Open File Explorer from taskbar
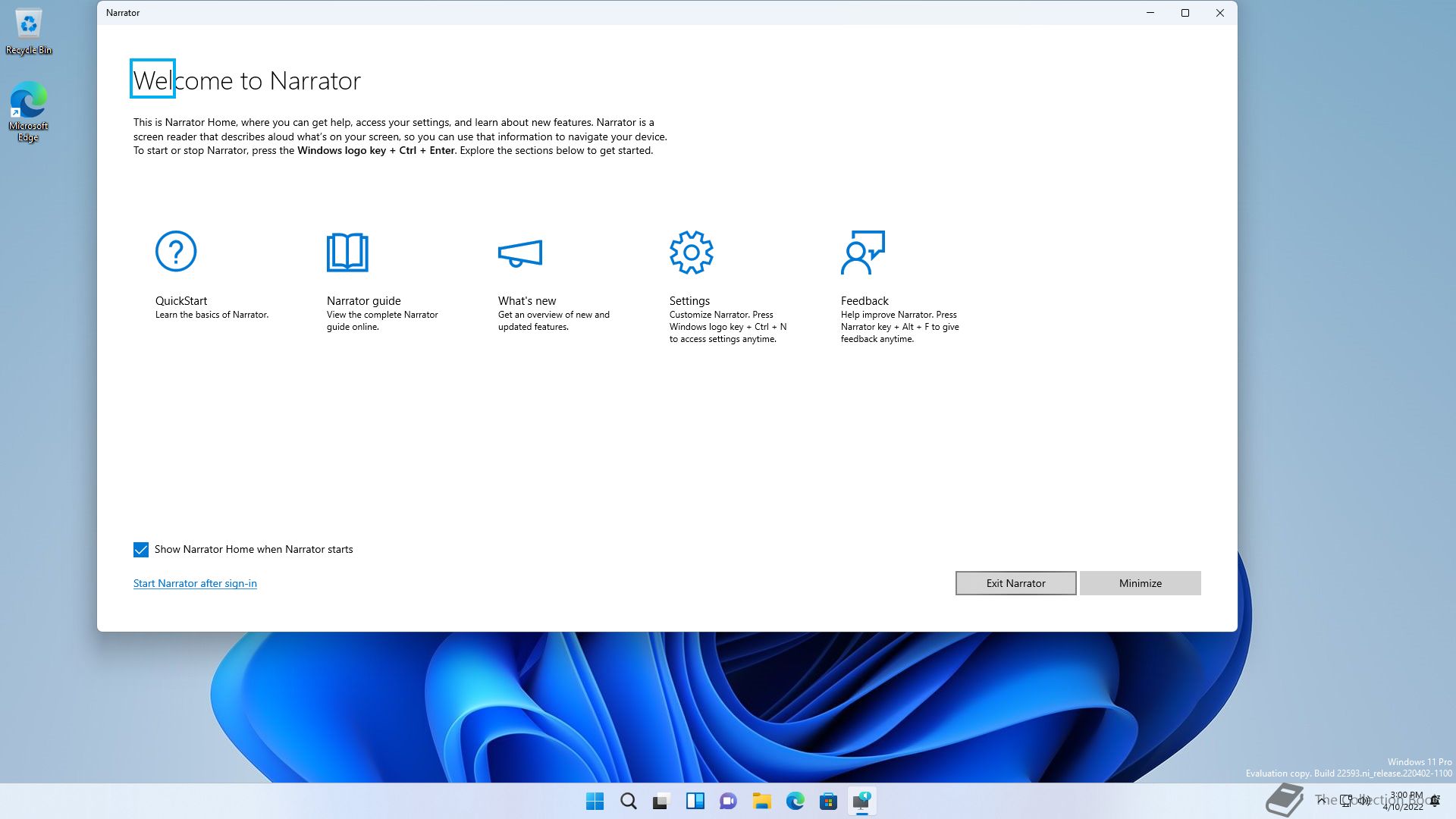 (762, 801)
